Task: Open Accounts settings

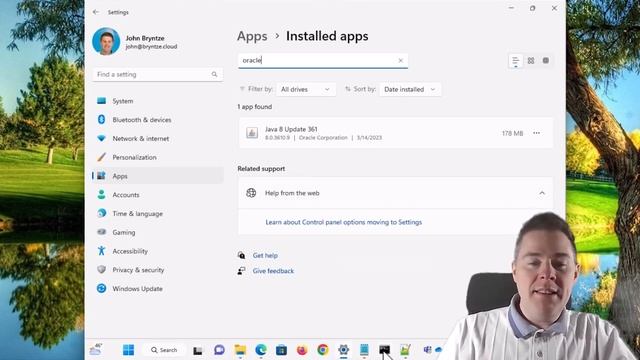Action: tap(158, 195)
